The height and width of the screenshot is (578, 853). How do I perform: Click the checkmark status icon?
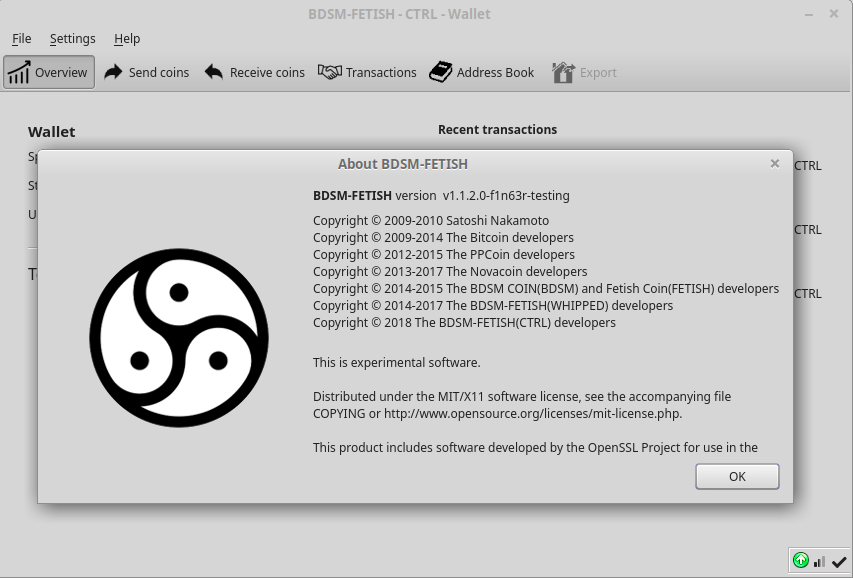coord(839,562)
